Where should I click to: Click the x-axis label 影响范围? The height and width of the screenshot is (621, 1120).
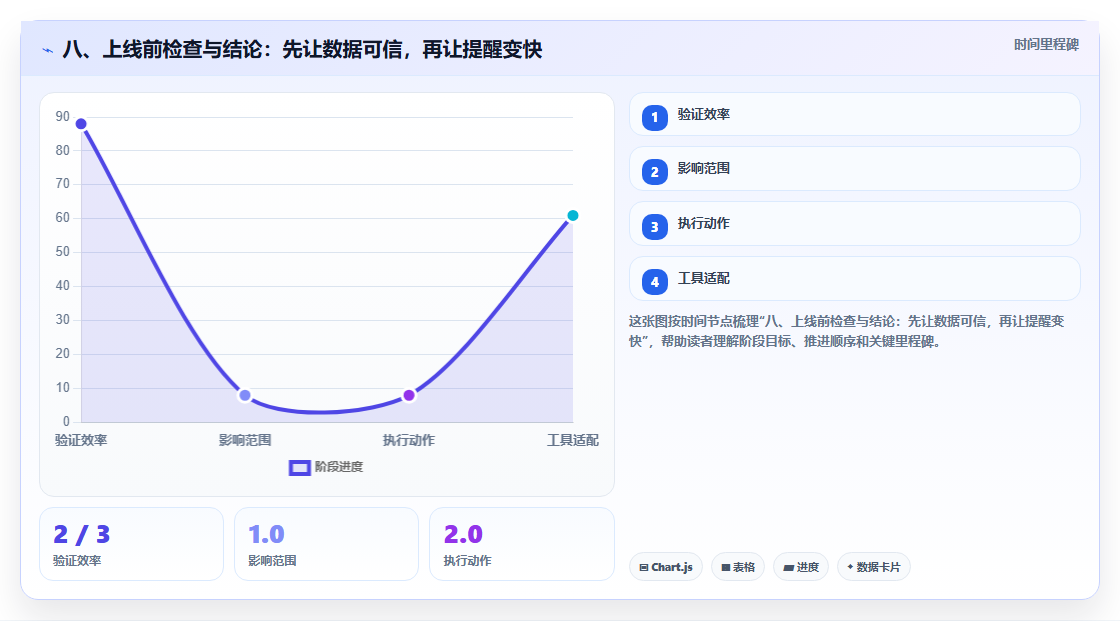click(245, 440)
